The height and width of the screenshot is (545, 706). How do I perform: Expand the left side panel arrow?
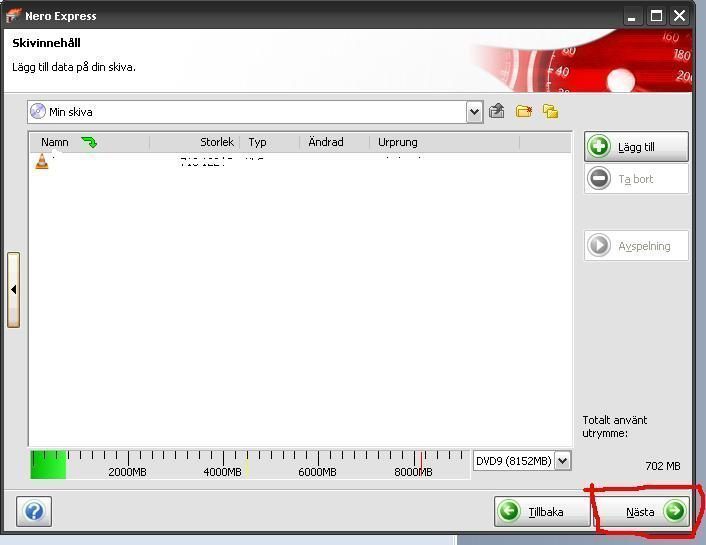point(14,290)
